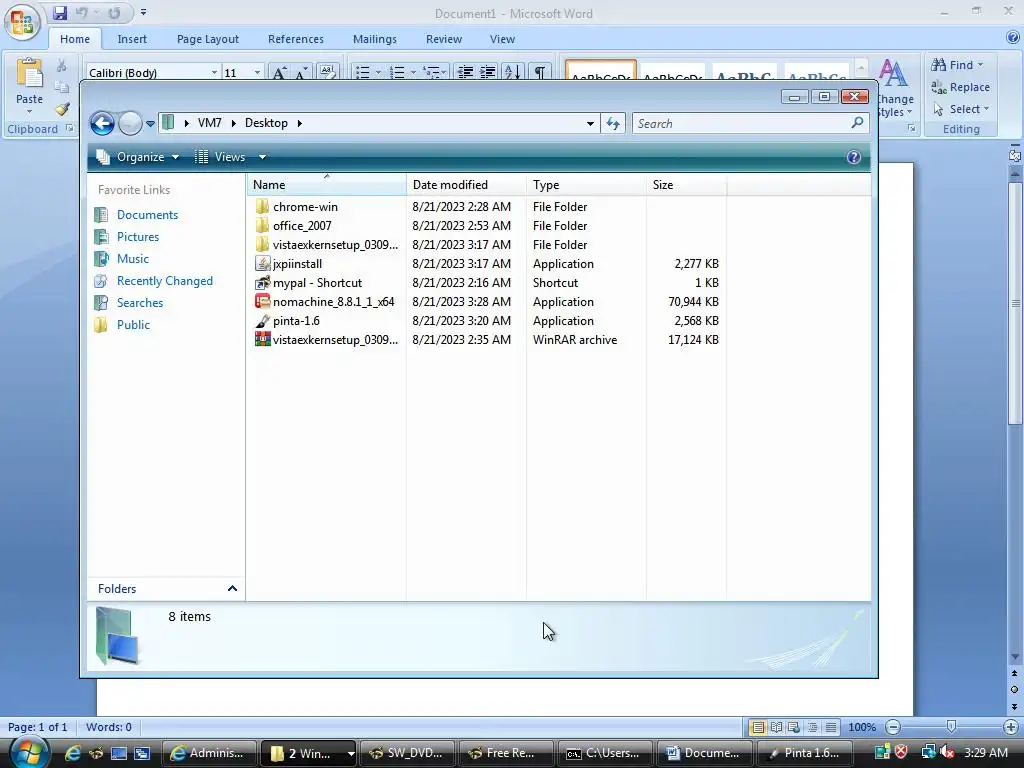
Task: Click the Word vertical scrollbar thumb
Action: tap(1015, 304)
